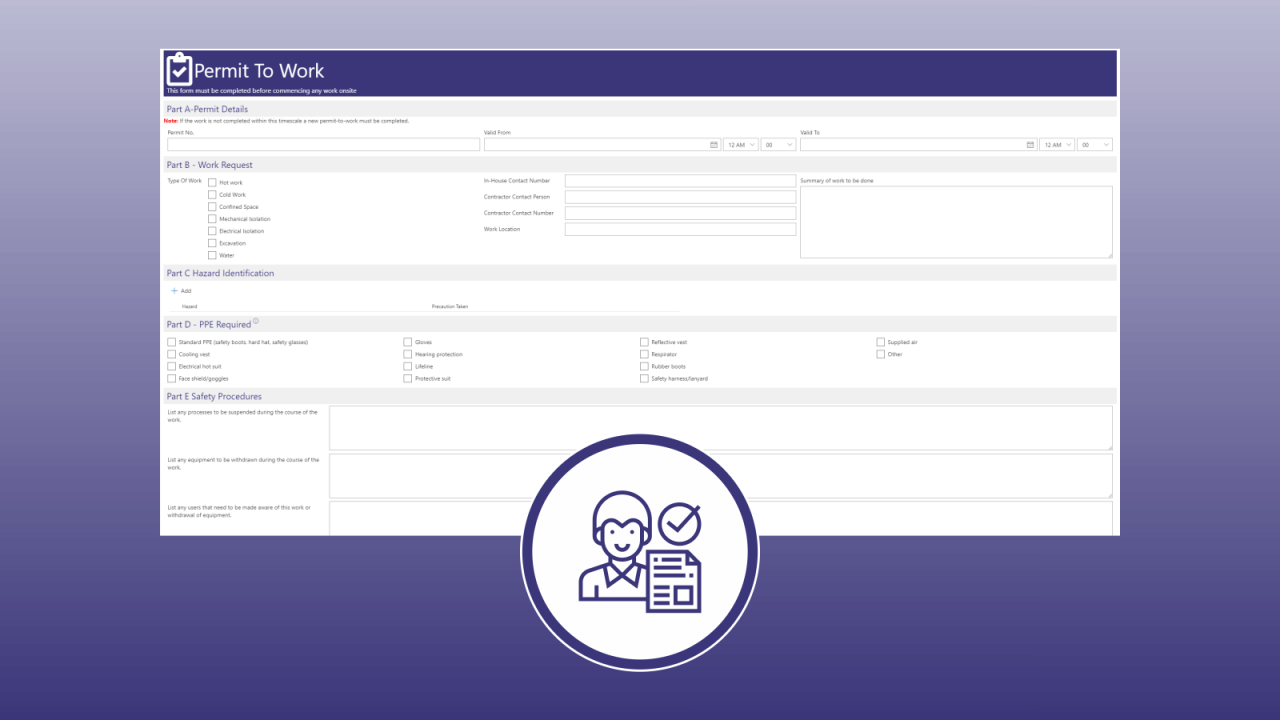
Task: Click the Hazard column header
Action: 189,306
